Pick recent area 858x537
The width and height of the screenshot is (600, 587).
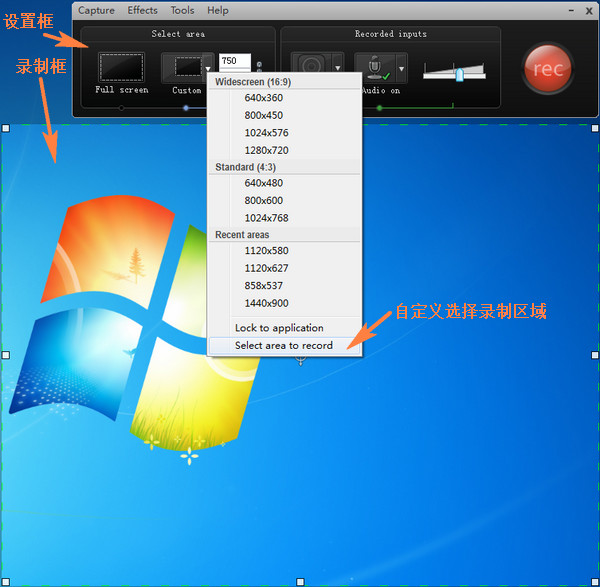click(x=284, y=286)
